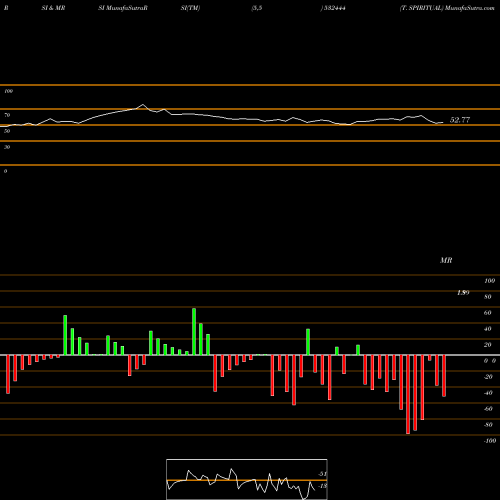Screen dimensions: 500x500
Task: Click the MR axis label -80
Action: 488,425
